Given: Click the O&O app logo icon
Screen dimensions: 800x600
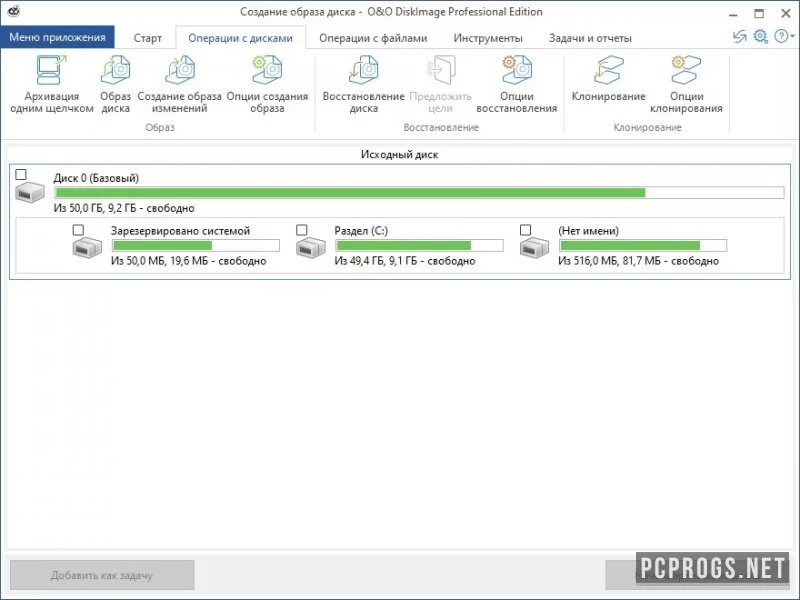Looking at the screenshot, I should coord(14,11).
